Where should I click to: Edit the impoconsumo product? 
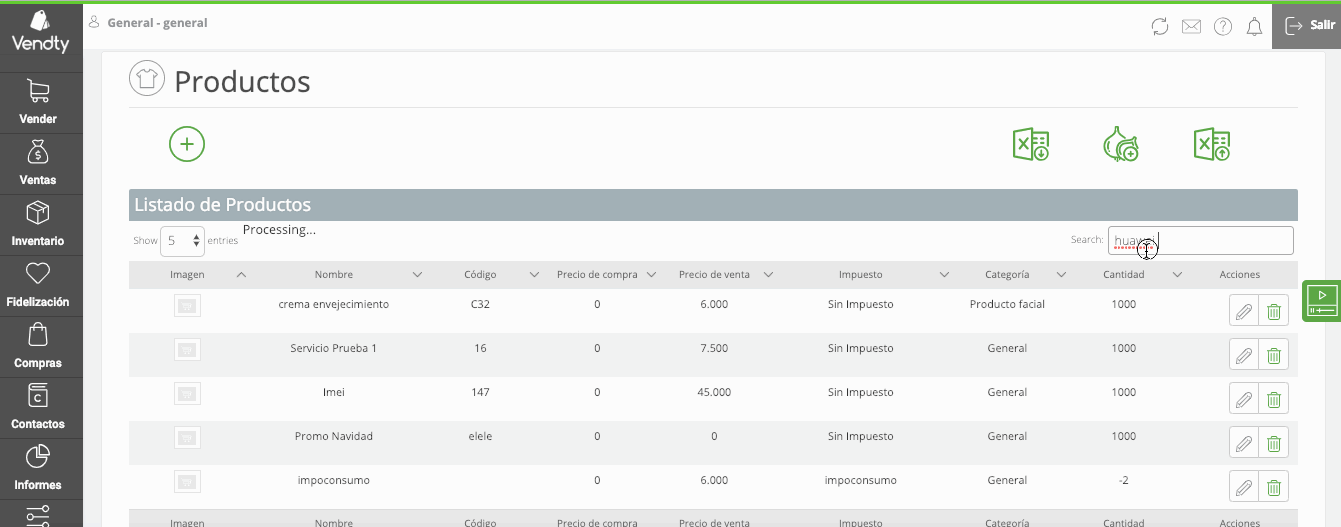[x=1243, y=487]
